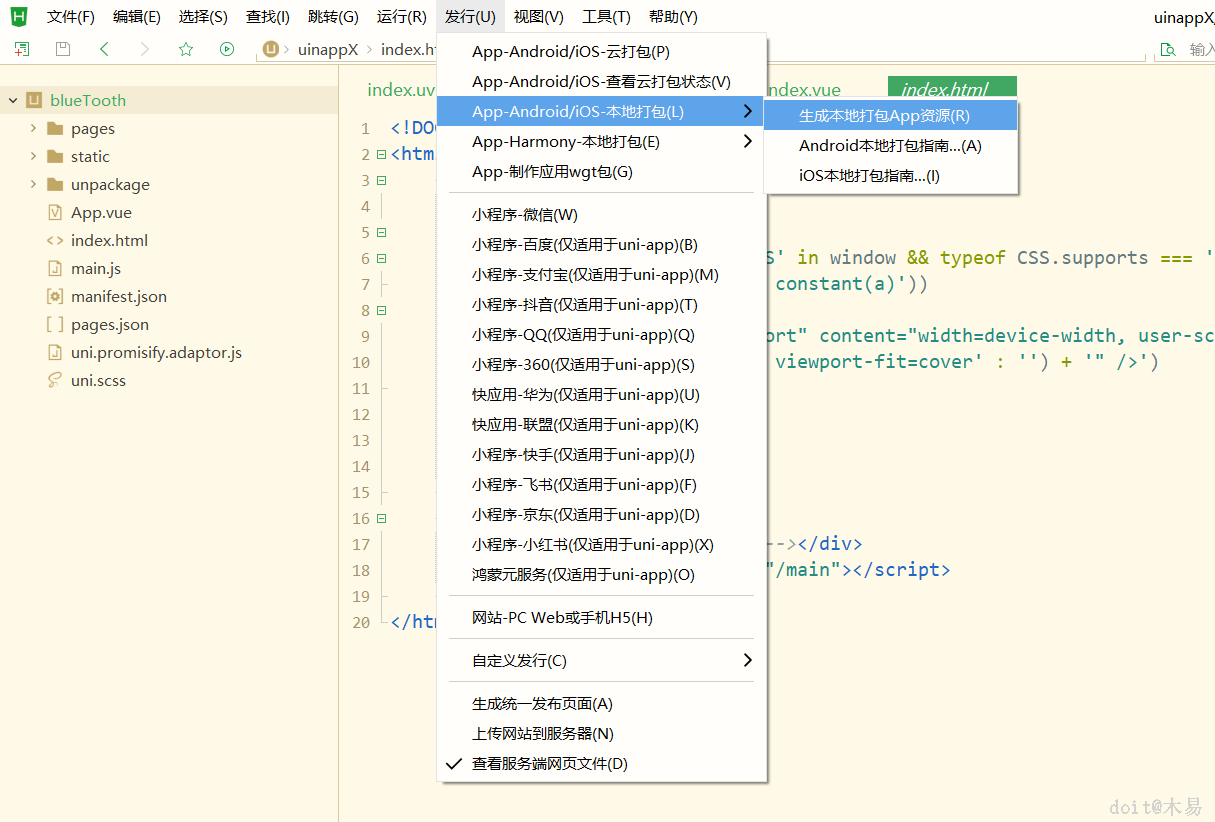Toggle 查看服务端网页文件(D) checked option
Viewport: 1215px width, 822px height.
549,764
